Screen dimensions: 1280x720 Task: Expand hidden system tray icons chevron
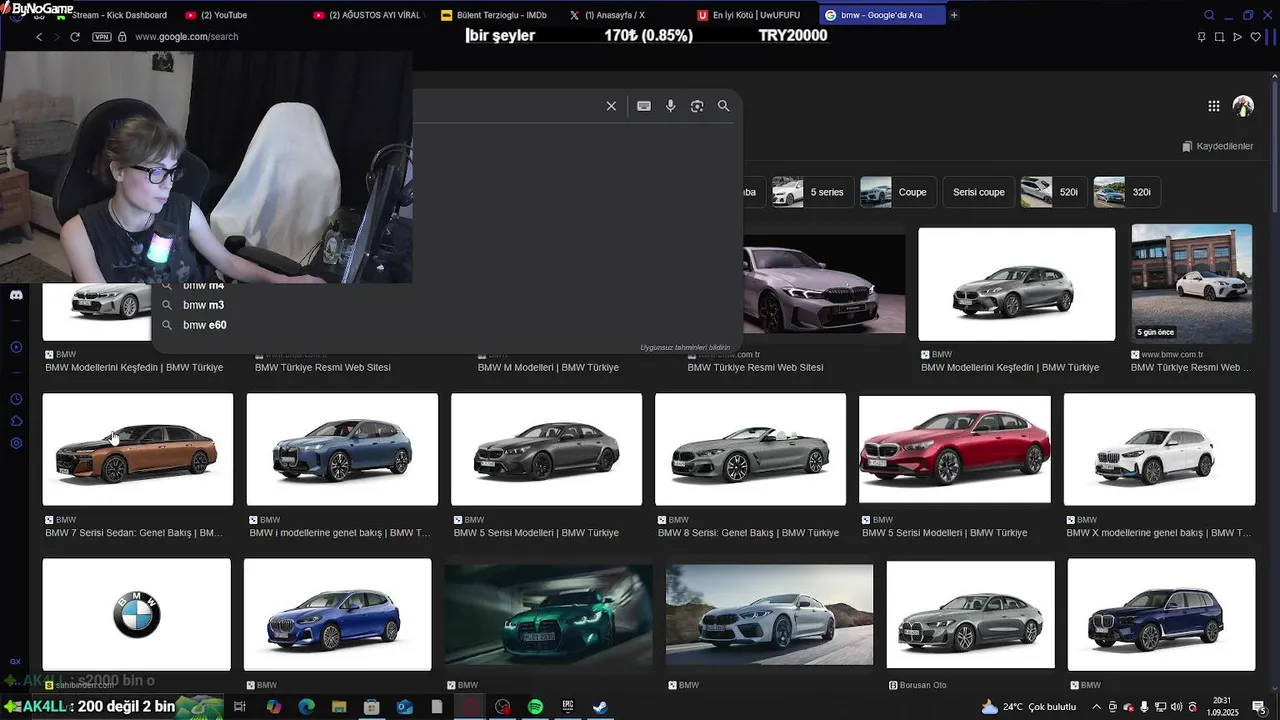(1096, 707)
